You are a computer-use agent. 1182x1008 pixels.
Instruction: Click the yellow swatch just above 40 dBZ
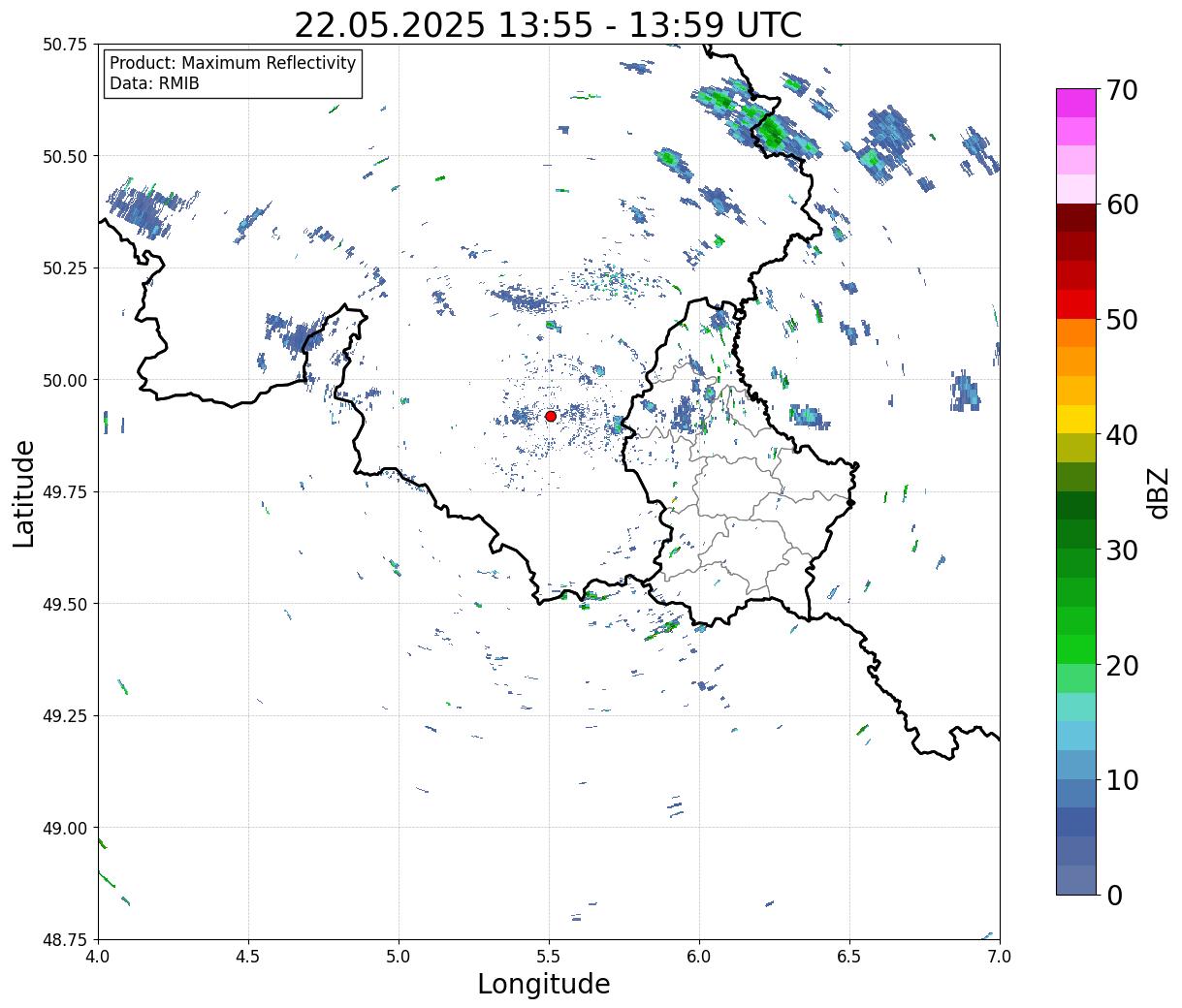pyautogui.click(x=1076, y=419)
